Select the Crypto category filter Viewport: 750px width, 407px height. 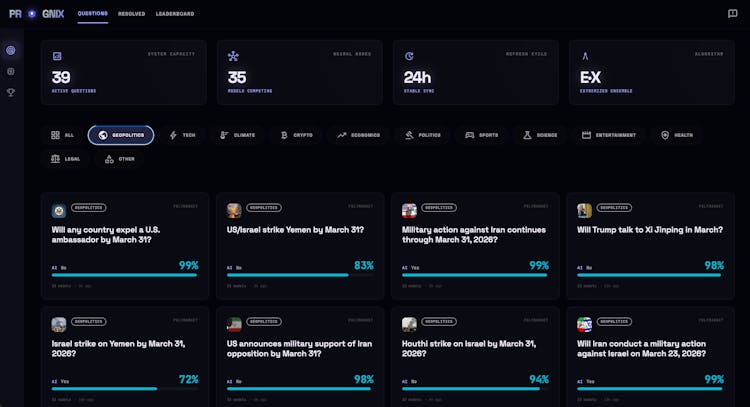click(x=296, y=135)
